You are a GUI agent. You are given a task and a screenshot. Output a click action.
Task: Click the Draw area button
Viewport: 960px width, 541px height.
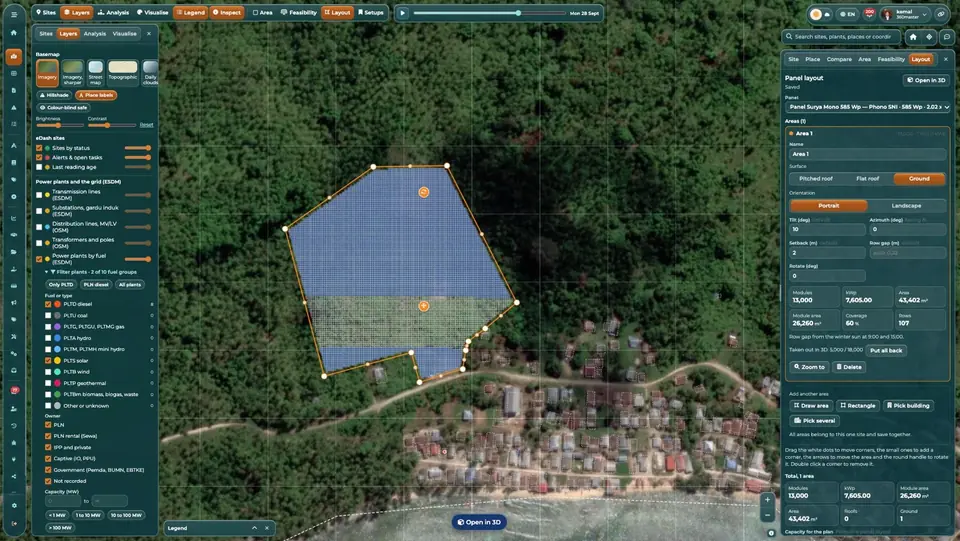point(811,406)
